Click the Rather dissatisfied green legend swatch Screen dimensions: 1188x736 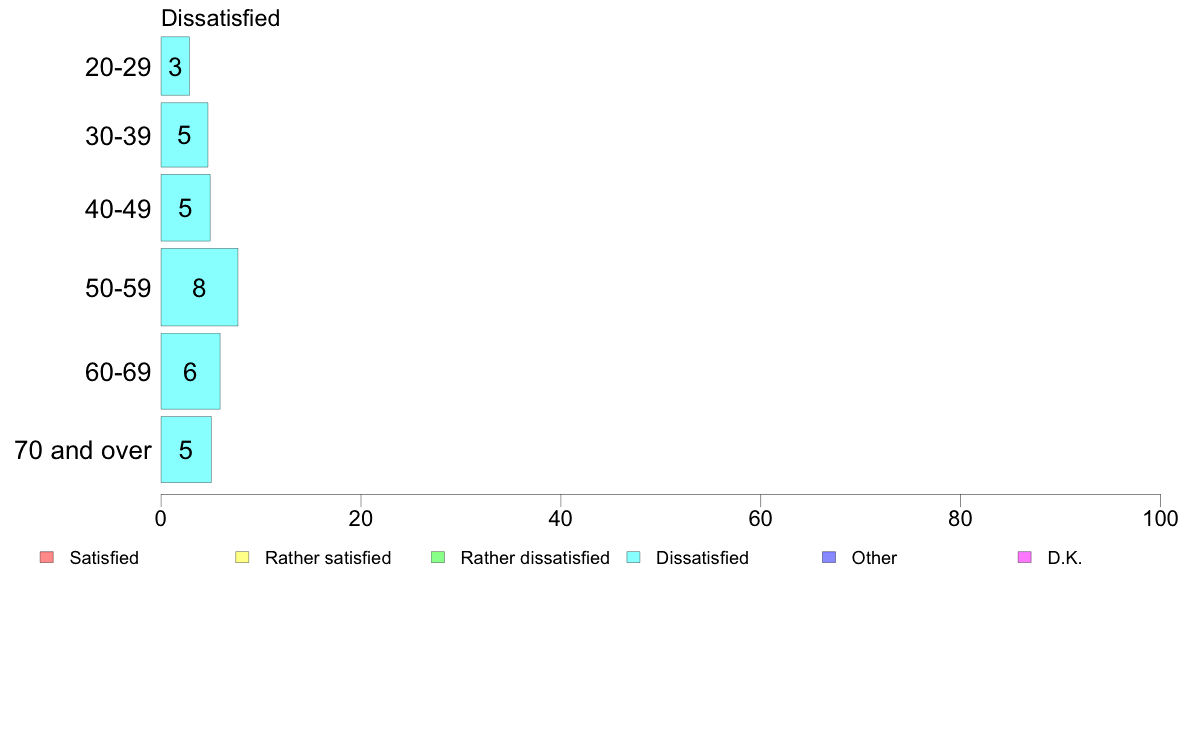click(x=438, y=557)
